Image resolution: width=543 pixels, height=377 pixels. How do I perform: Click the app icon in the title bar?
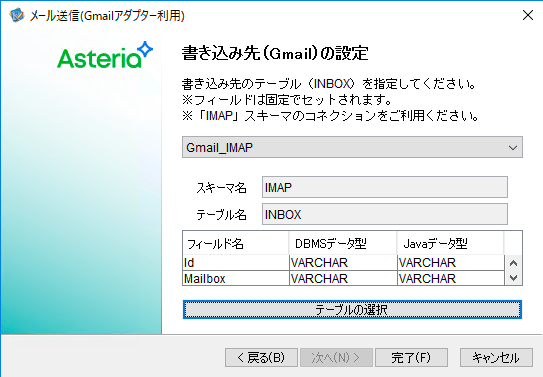pos(17,15)
